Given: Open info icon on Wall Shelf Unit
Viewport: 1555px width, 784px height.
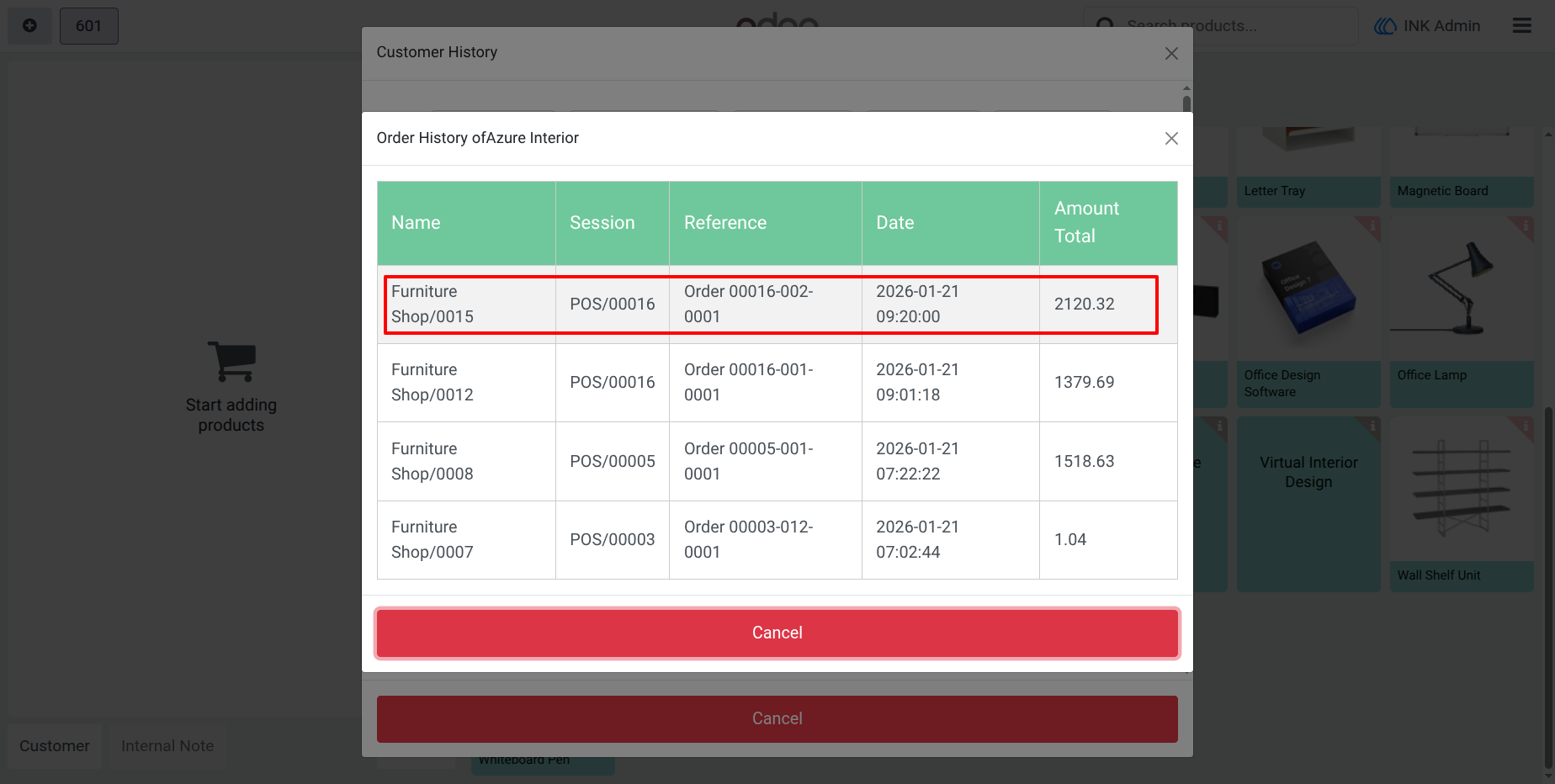Looking at the screenshot, I should 1524,426.
